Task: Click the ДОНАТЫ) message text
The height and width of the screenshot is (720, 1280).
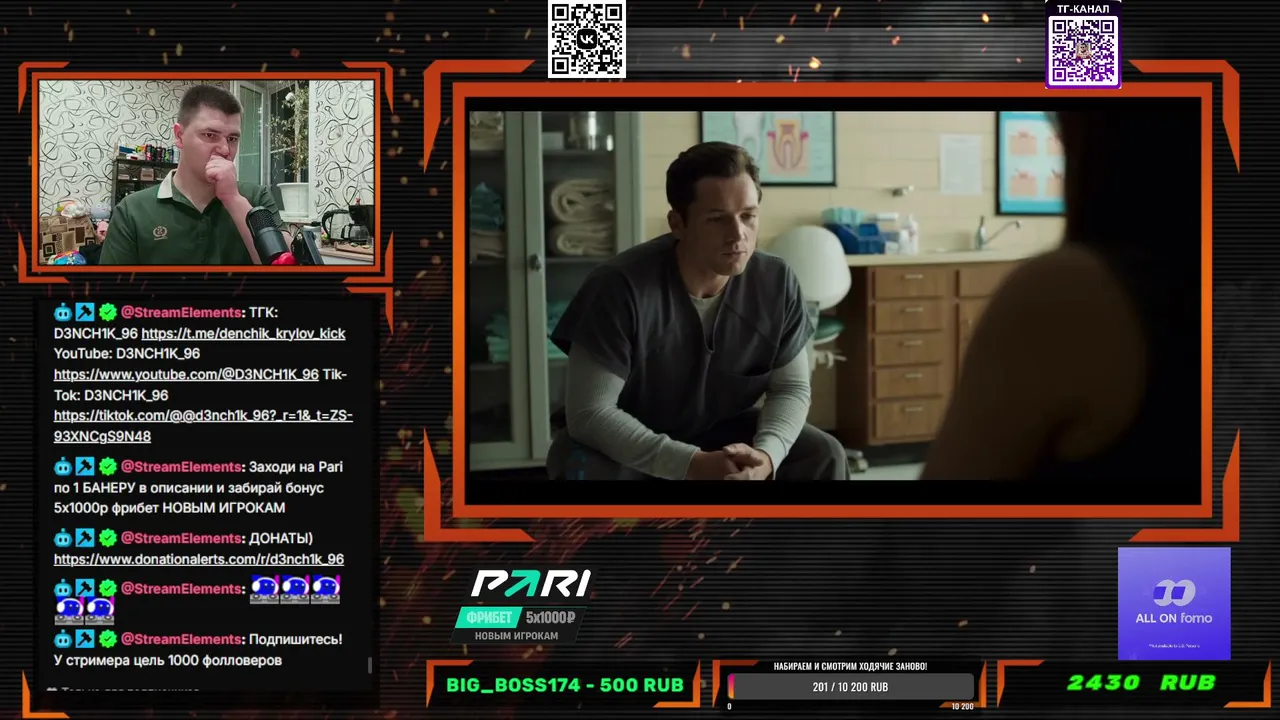Action: 281,538
